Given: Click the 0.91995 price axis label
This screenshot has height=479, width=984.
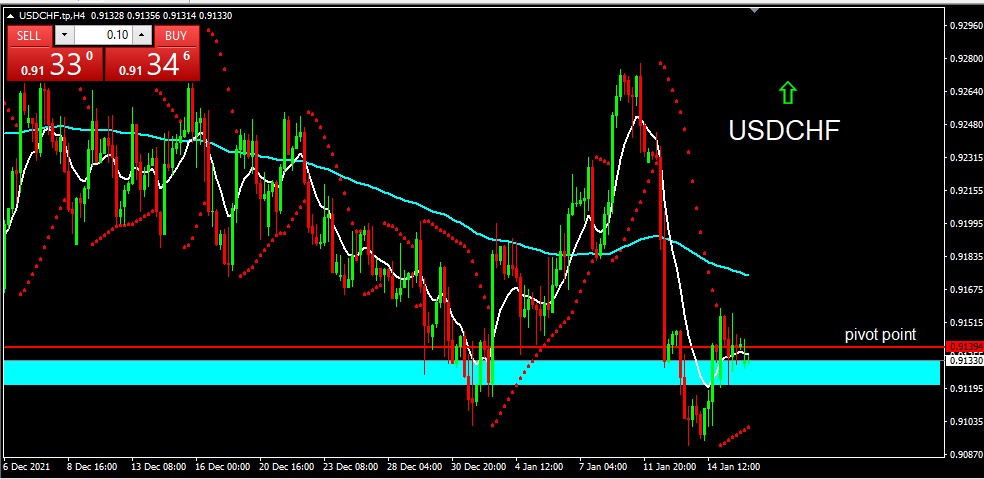Looking at the screenshot, I should pyautogui.click(x=965, y=223).
